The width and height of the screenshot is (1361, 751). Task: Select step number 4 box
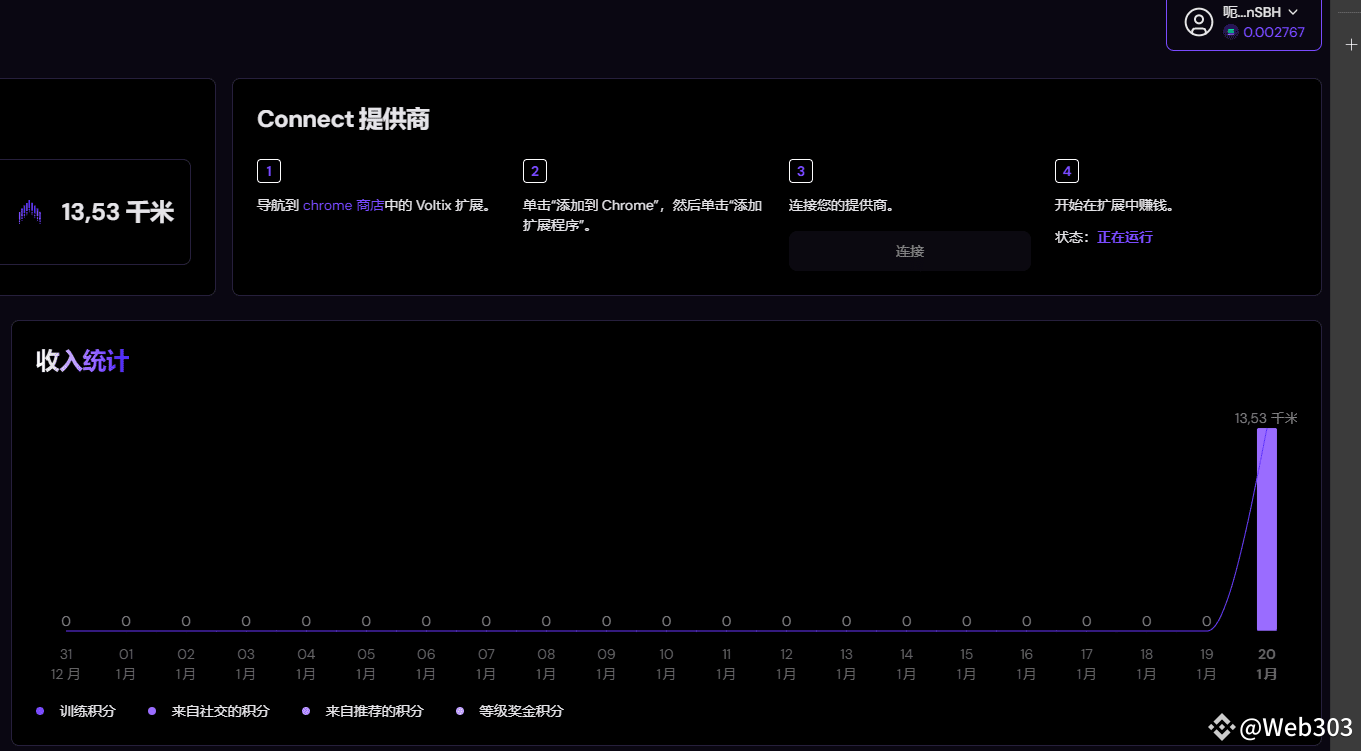(1067, 171)
